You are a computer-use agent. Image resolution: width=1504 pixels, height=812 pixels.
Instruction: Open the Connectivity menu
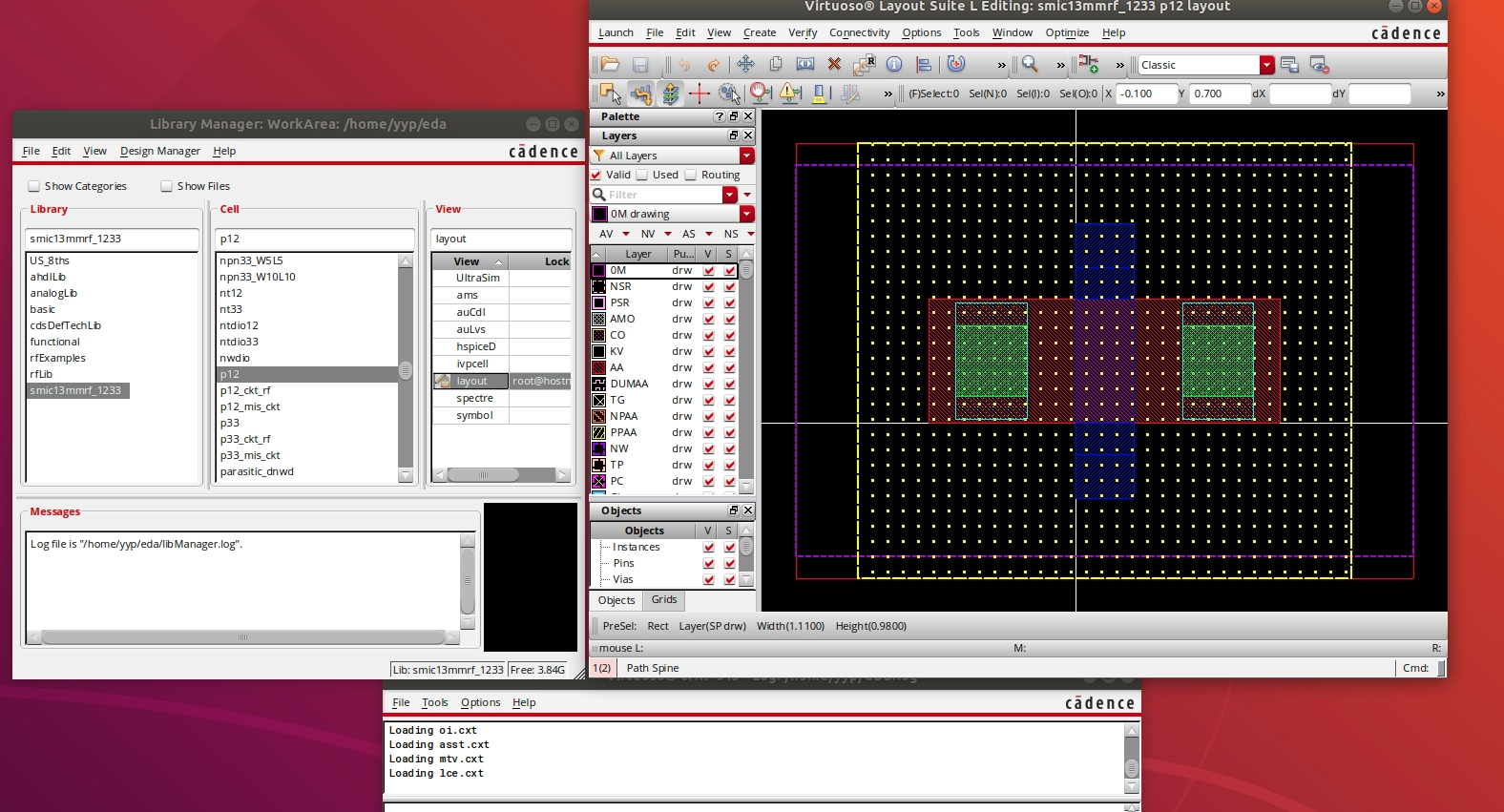859,32
